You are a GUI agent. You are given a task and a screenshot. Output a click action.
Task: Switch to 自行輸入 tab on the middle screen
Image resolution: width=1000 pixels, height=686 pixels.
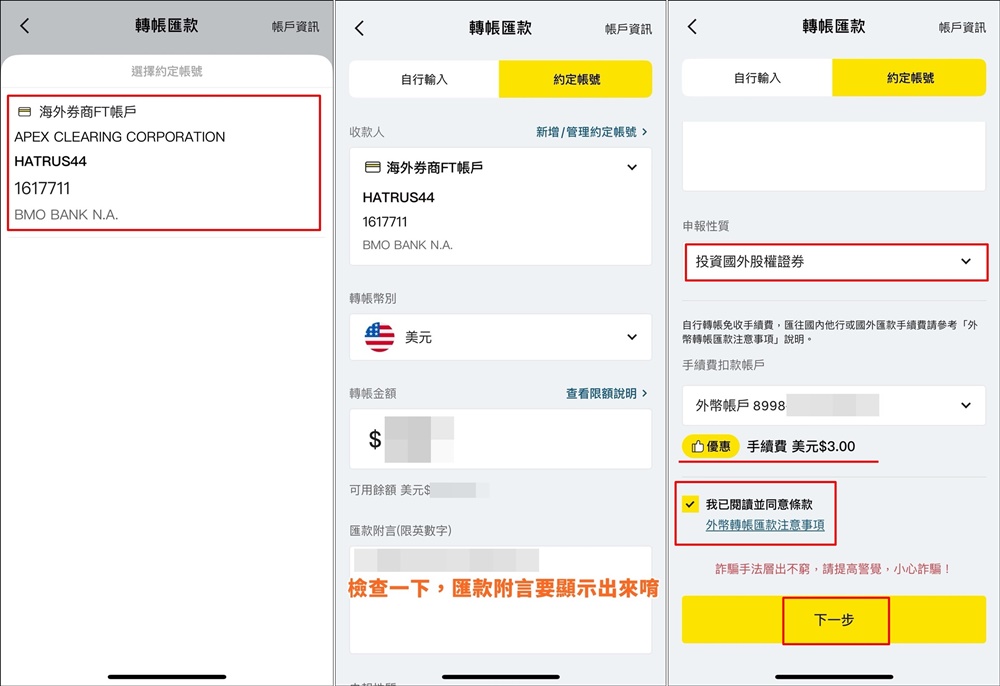(x=424, y=79)
